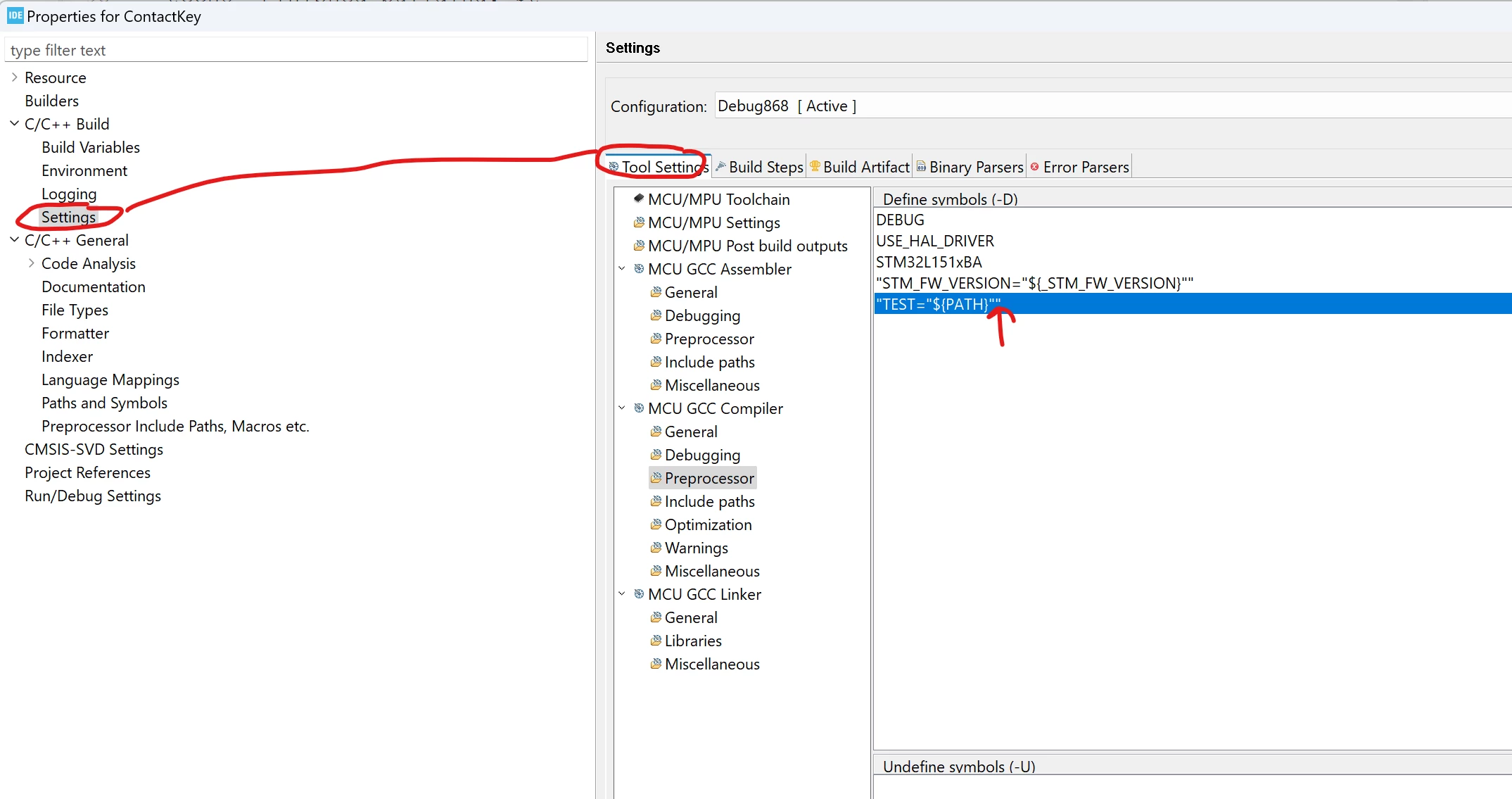Click the Build Steps tab icon
1512x799 pixels.
[721, 167]
